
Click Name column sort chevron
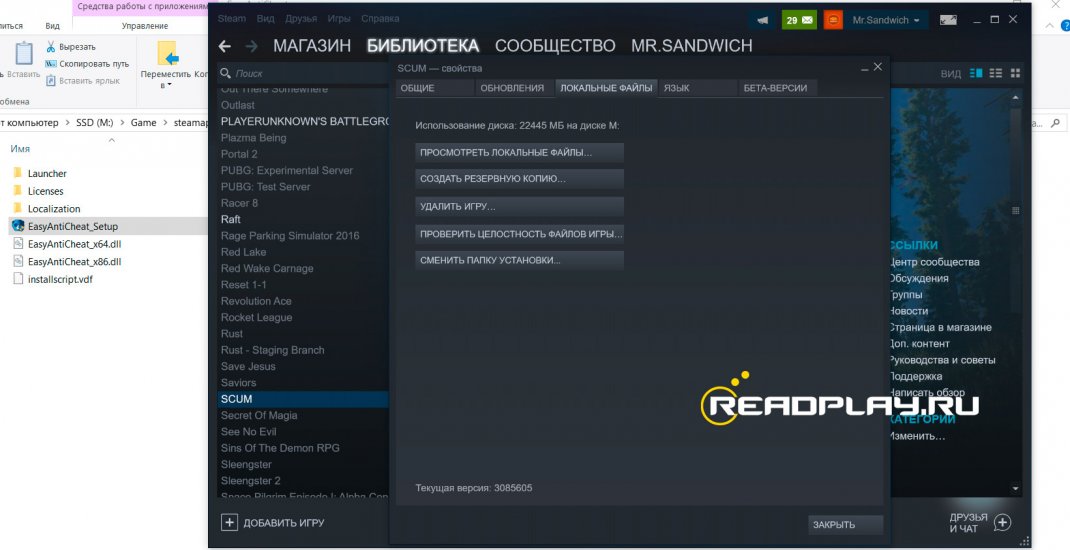112,140
